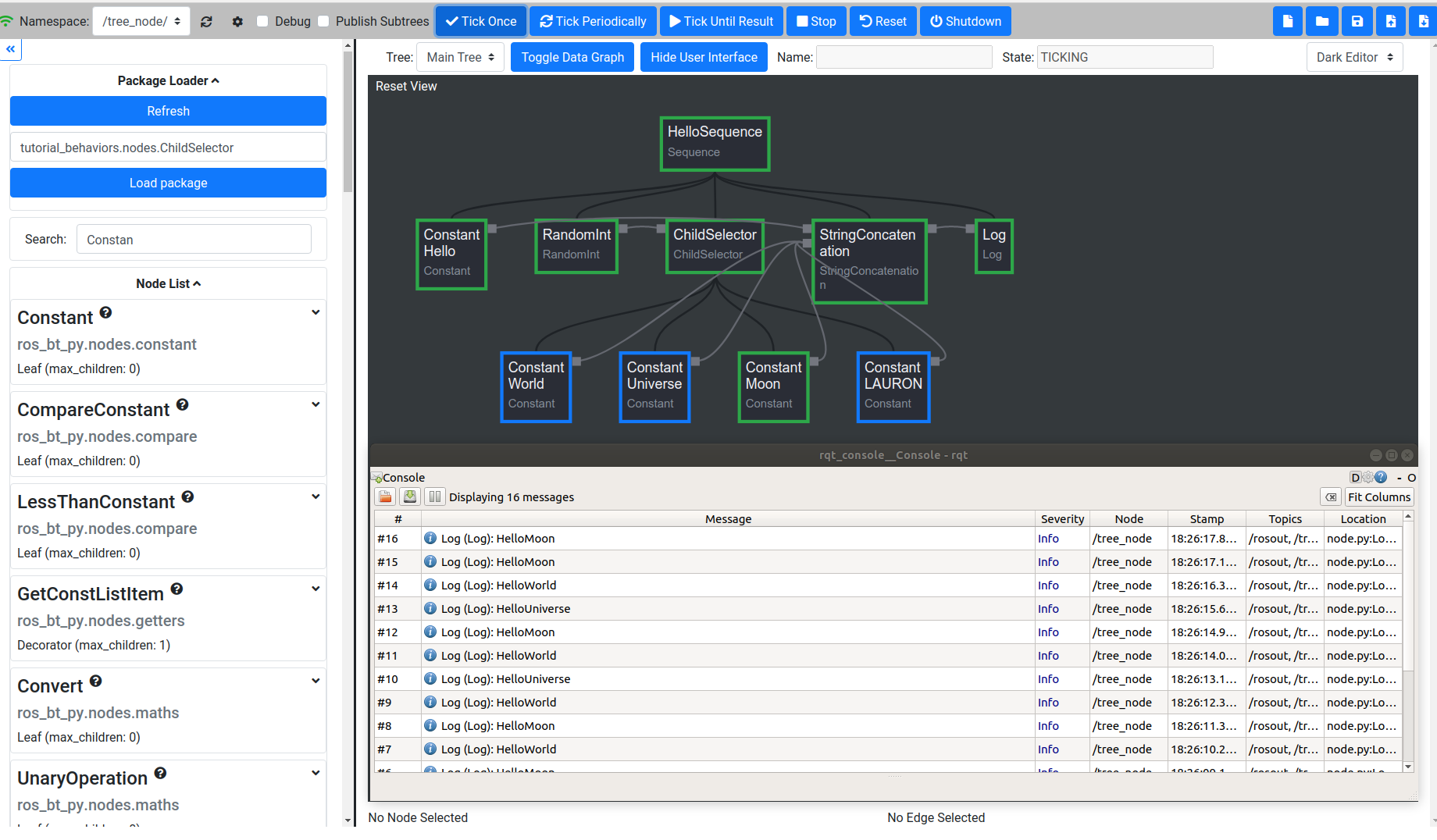Click the info icon in message #10
The image size is (1437, 840).
[430, 678]
